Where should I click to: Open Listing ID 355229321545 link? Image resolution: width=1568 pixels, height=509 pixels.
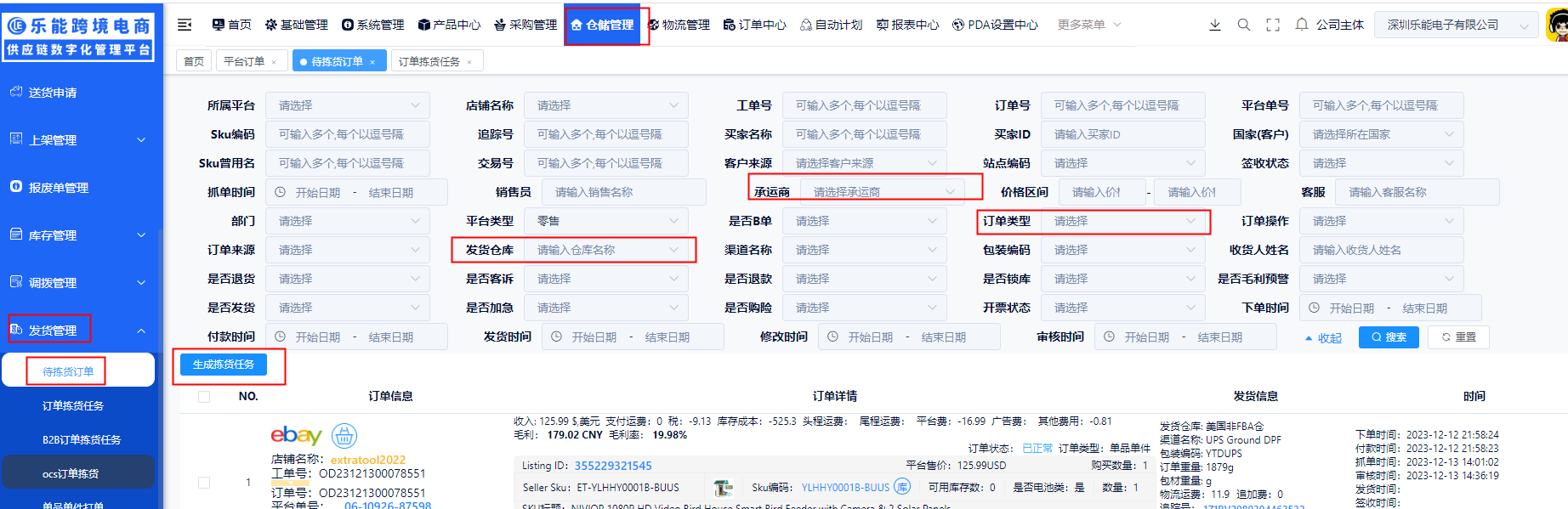click(612, 466)
